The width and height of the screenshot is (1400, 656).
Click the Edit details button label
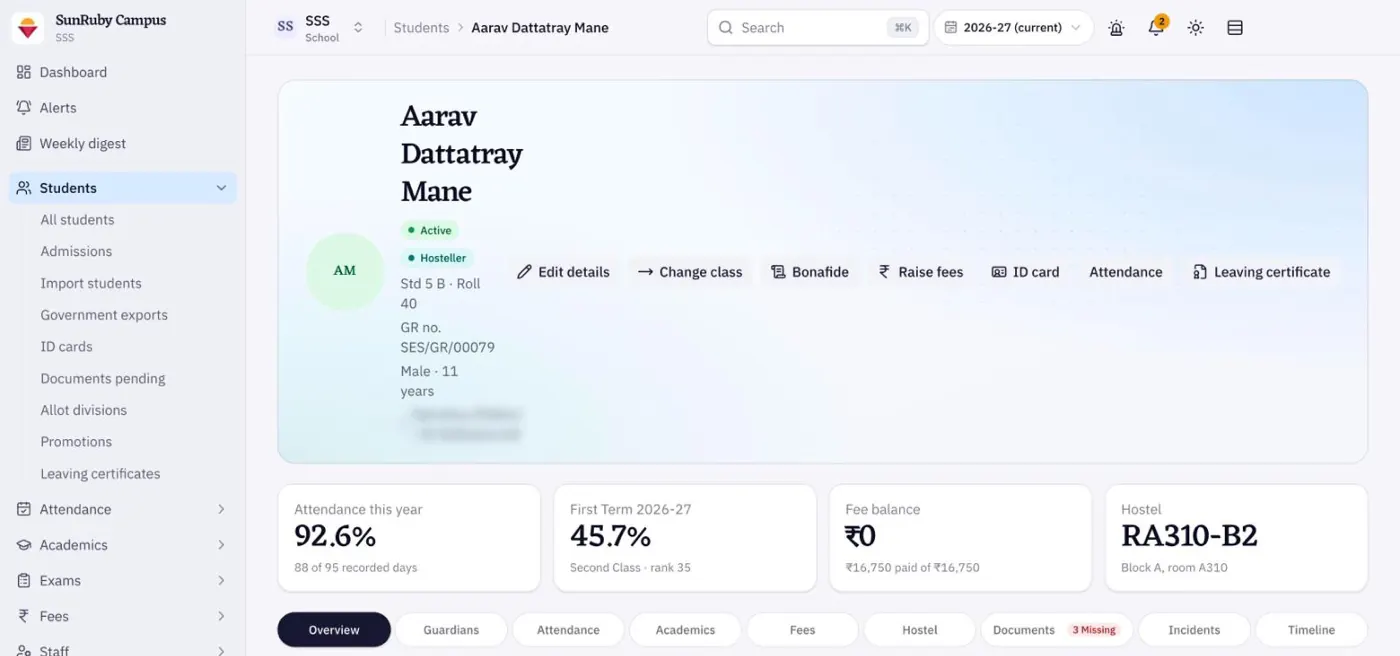[x=574, y=272]
